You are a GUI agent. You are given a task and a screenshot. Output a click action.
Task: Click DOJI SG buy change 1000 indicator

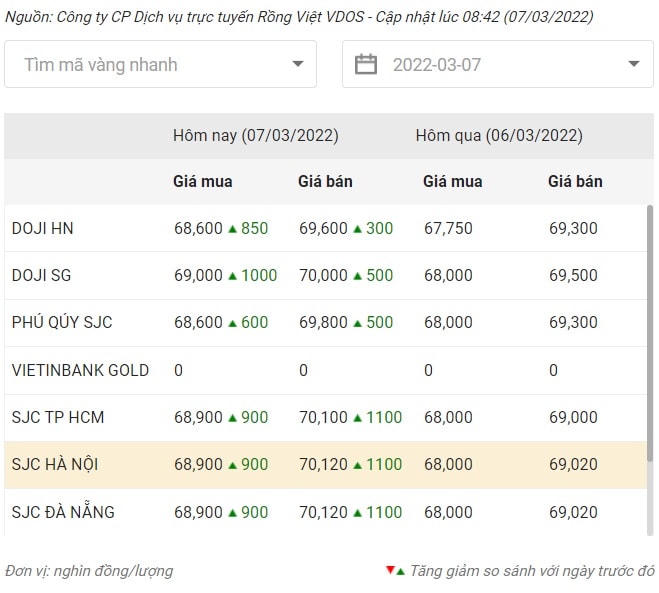tap(253, 275)
